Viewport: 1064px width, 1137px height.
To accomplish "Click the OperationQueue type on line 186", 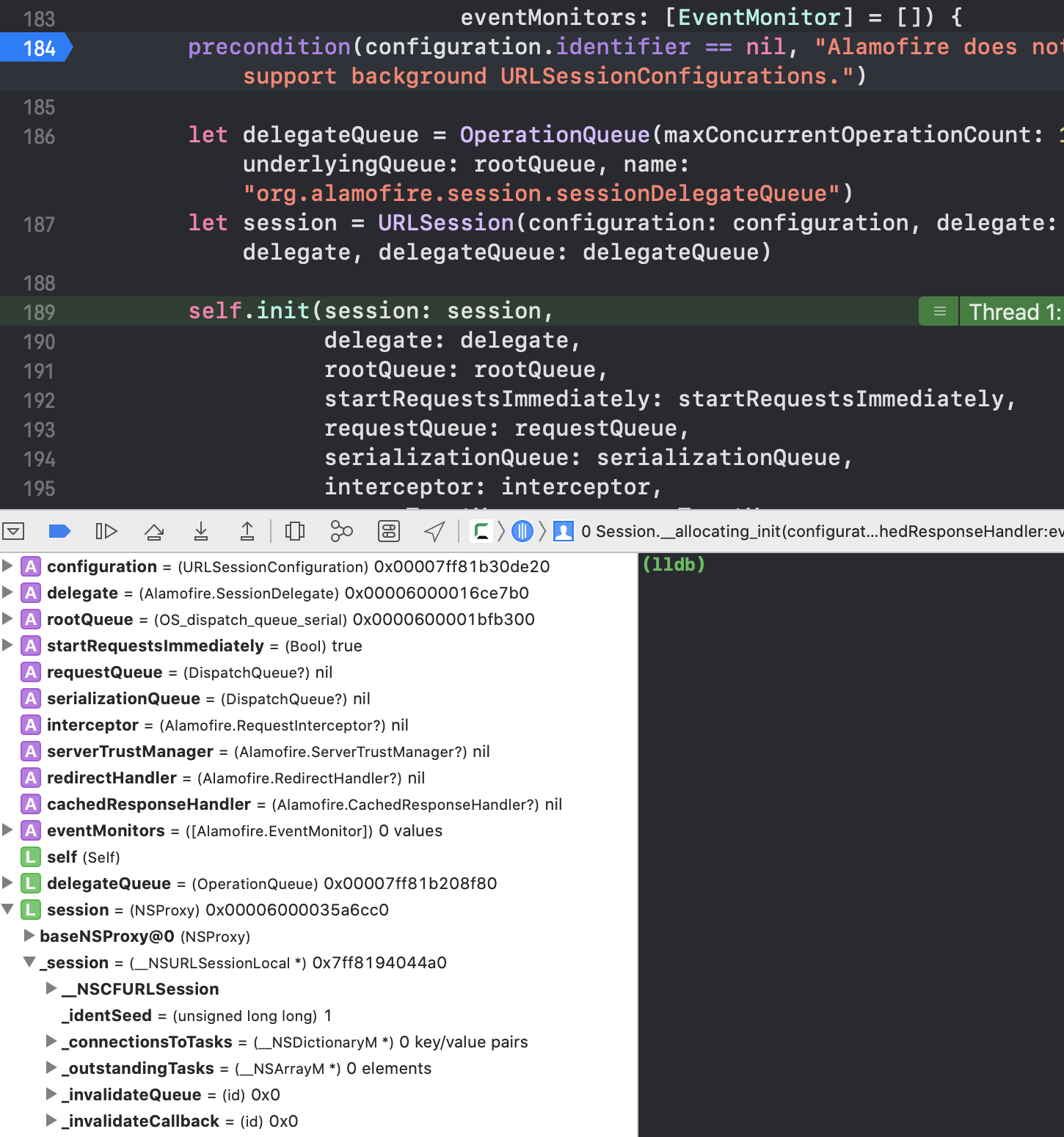I will coord(555,135).
